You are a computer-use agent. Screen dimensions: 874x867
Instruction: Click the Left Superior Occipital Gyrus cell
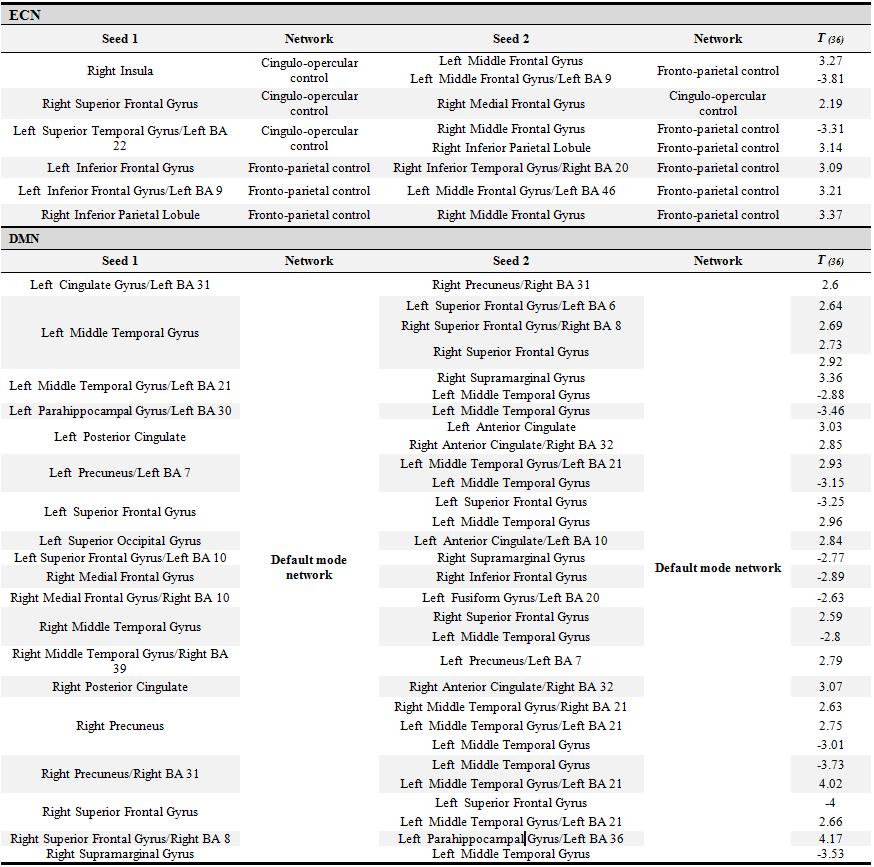[x=120, y=541]
